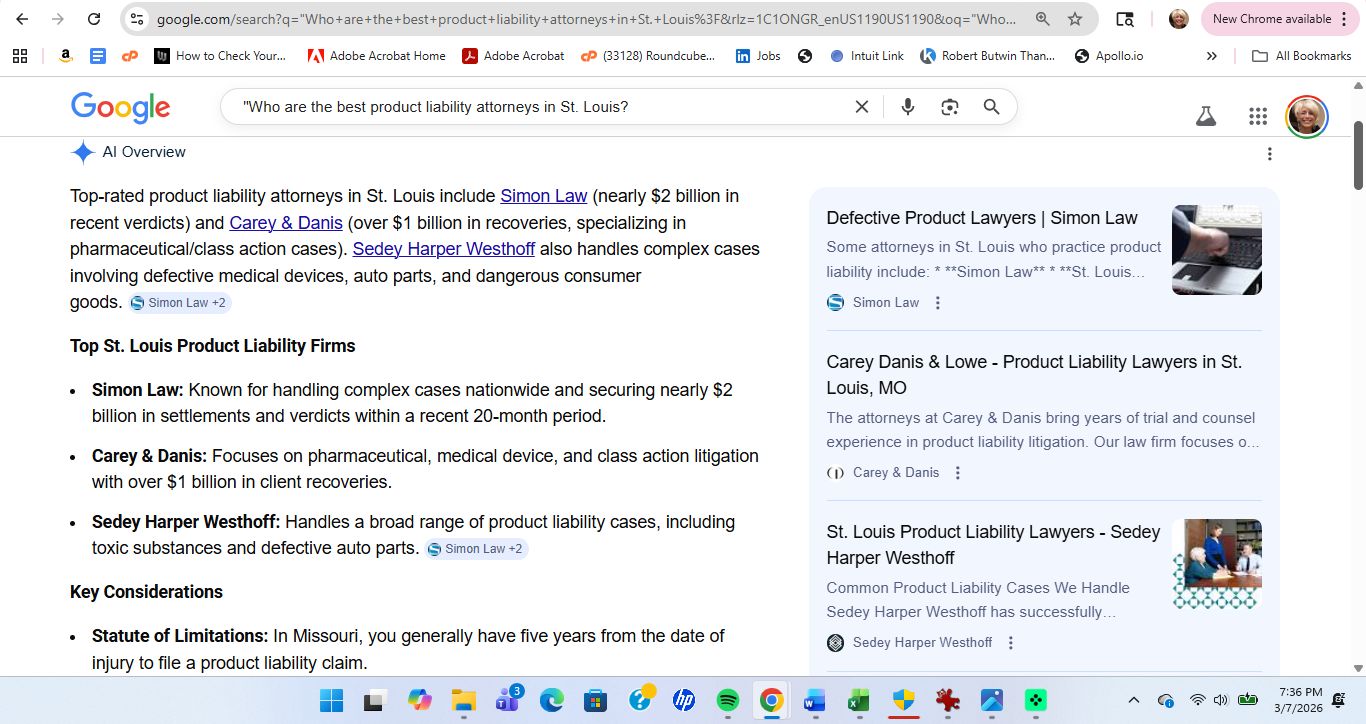Go back to the previous page

[x=22, y=19]
